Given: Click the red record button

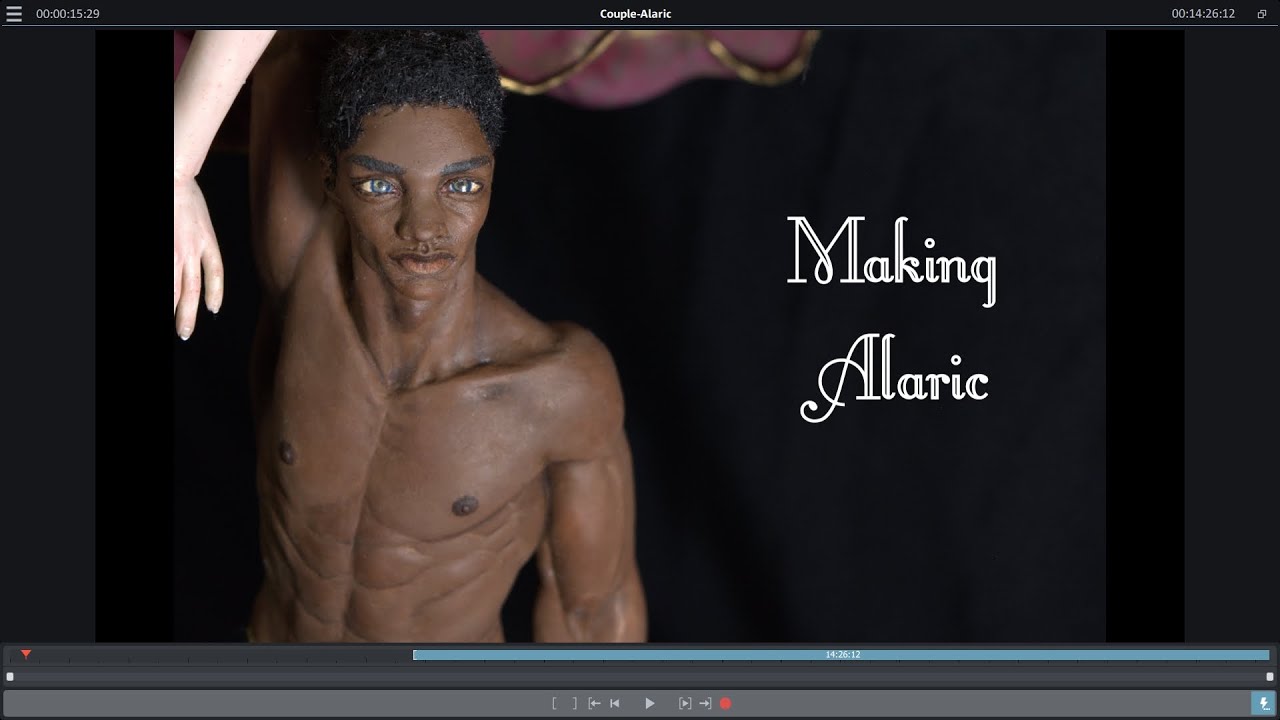Looking at the screenshot, I should pos(726,703).
